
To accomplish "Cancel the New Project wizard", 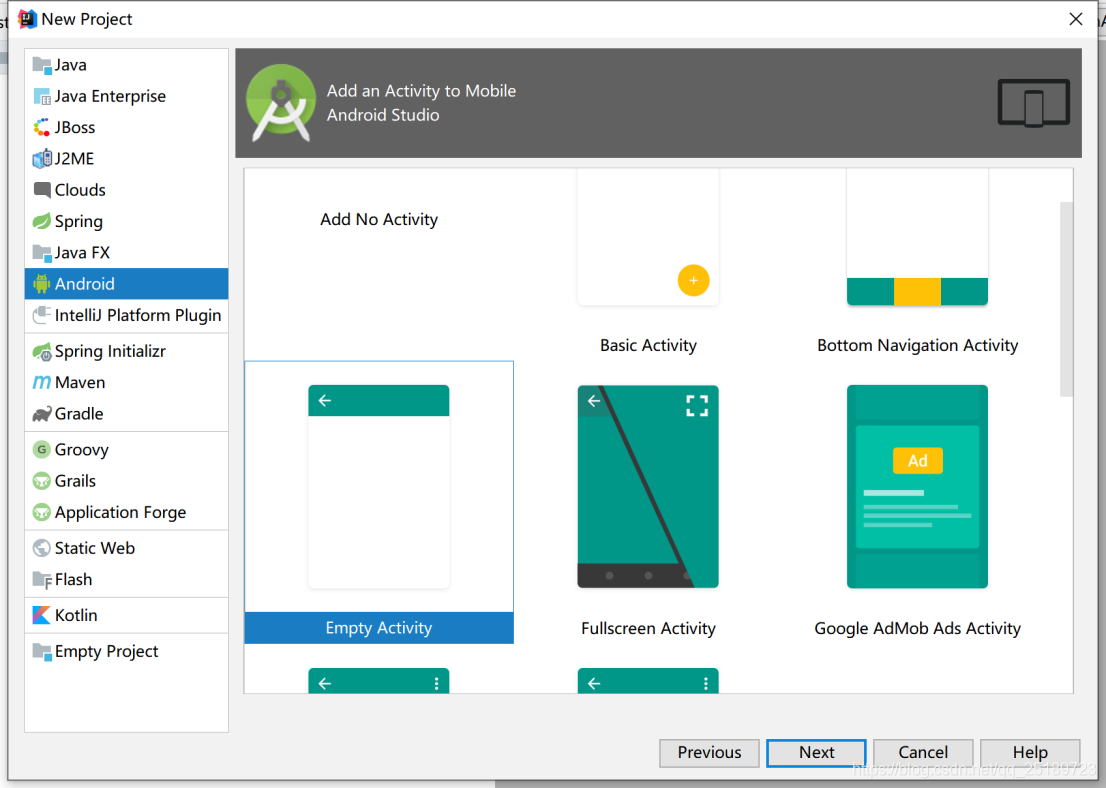I will pos(923,753).
